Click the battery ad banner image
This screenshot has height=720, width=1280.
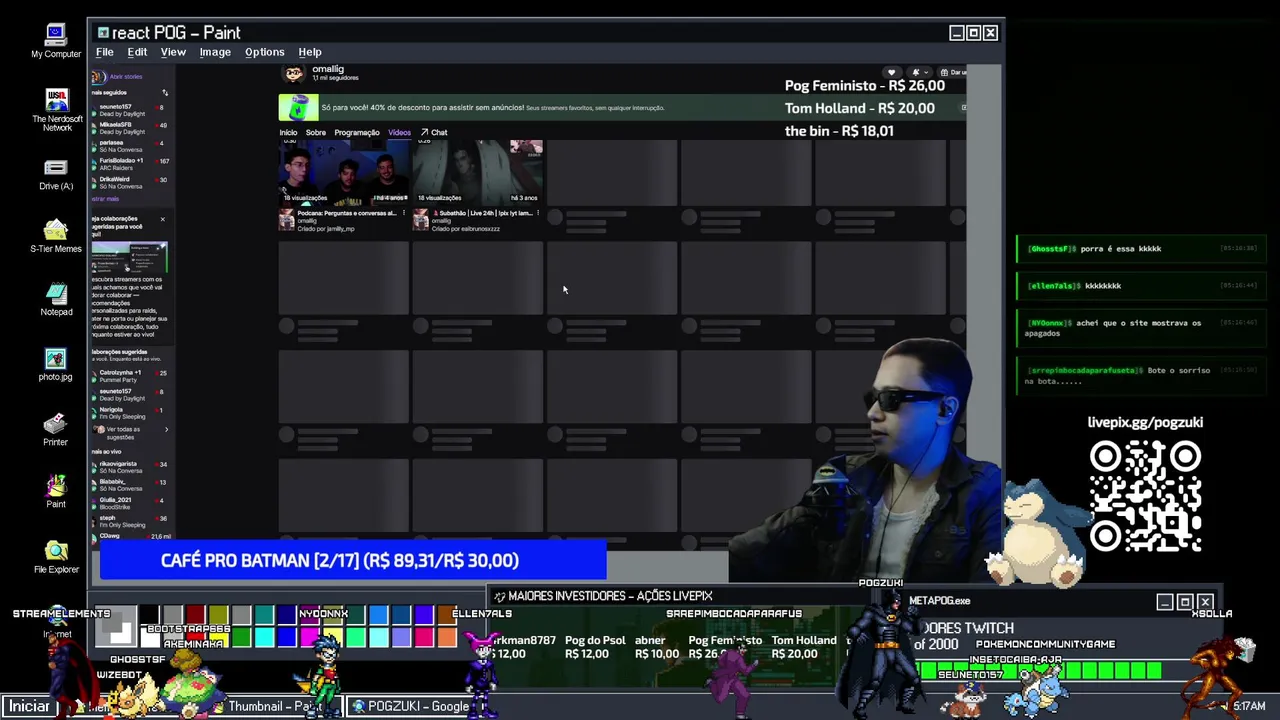298,107
